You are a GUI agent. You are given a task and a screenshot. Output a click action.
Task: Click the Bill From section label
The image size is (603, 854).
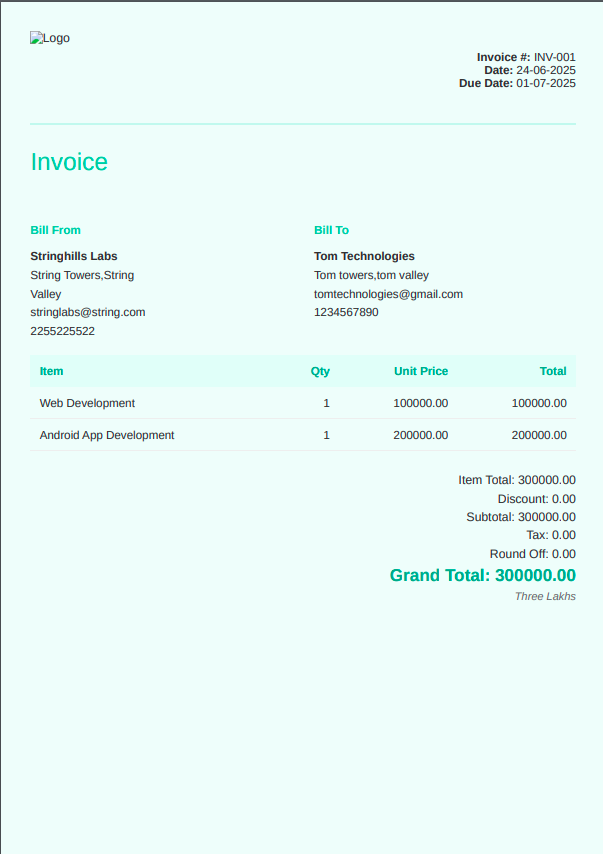pyautogui.click(x=55, y=230)
